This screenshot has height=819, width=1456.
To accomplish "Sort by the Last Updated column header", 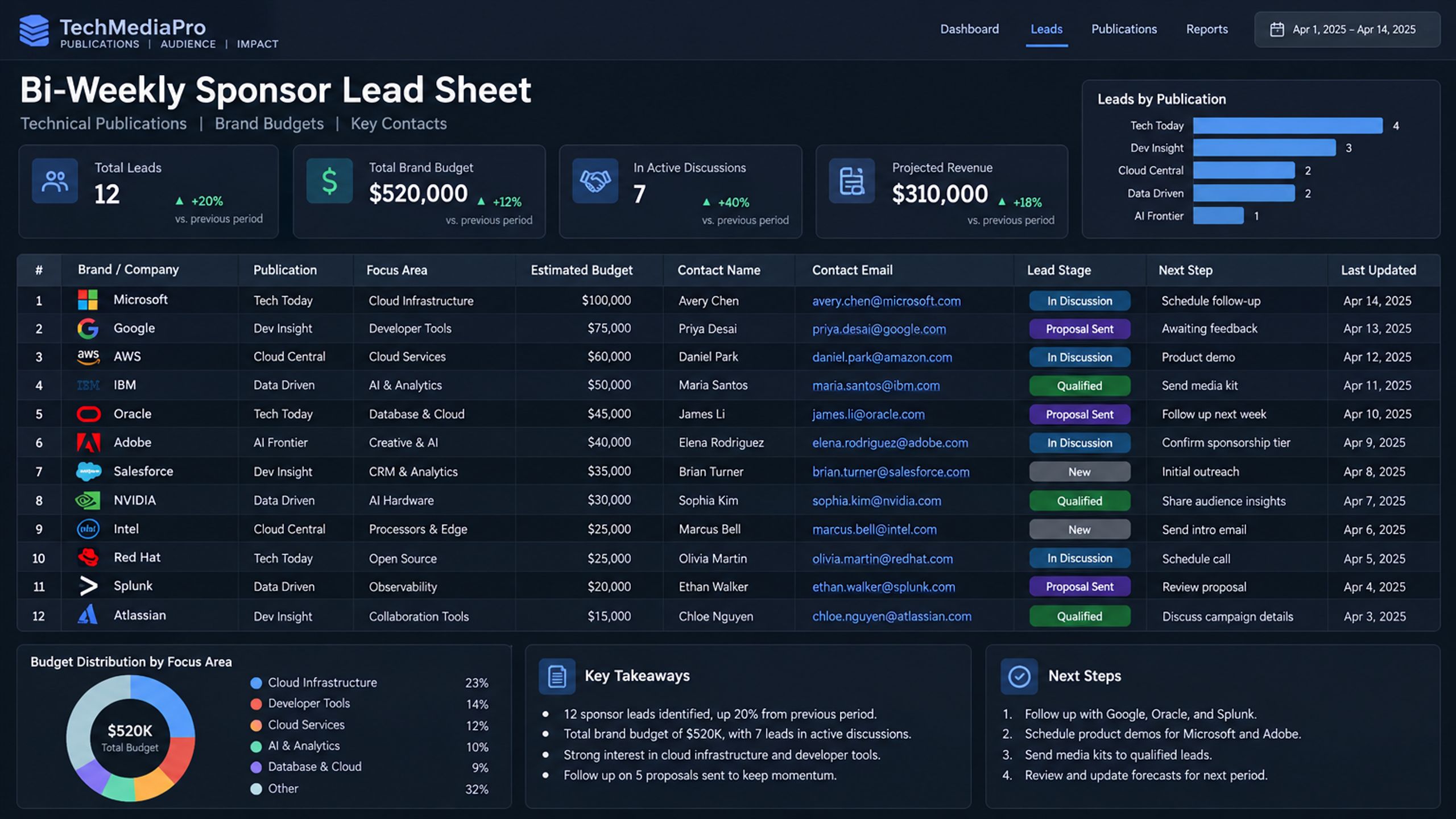I will (1379, 270).
